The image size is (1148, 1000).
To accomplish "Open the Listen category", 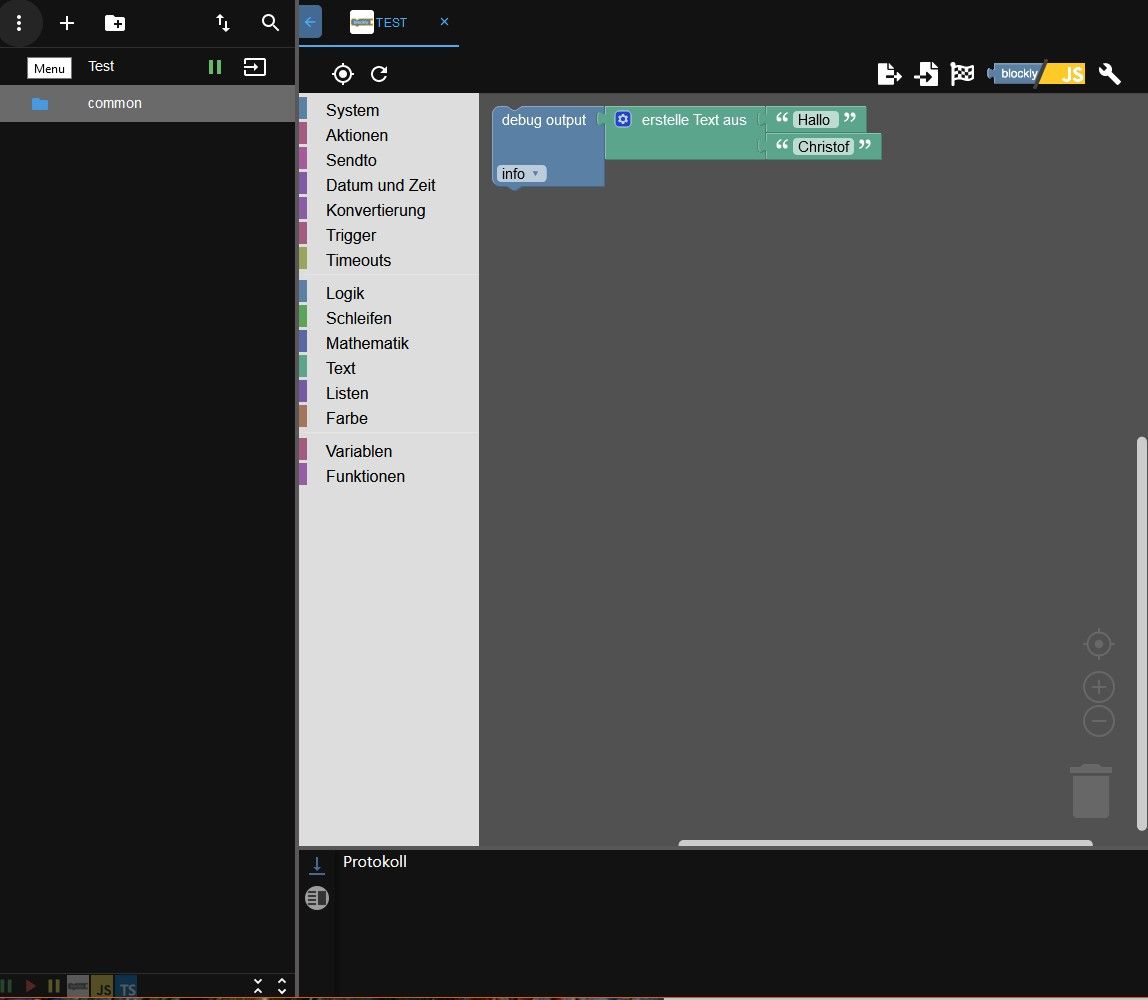I will 389,393.
